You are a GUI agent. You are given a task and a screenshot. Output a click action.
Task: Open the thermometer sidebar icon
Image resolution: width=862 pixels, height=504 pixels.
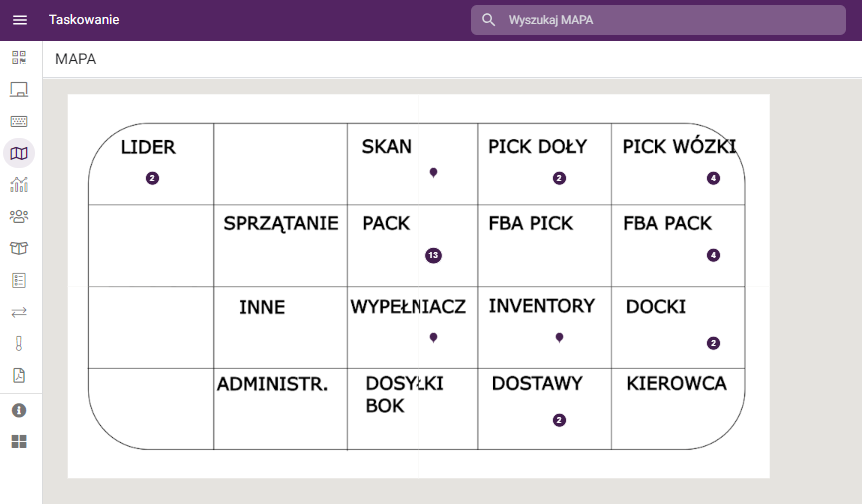tap(19, 344)
